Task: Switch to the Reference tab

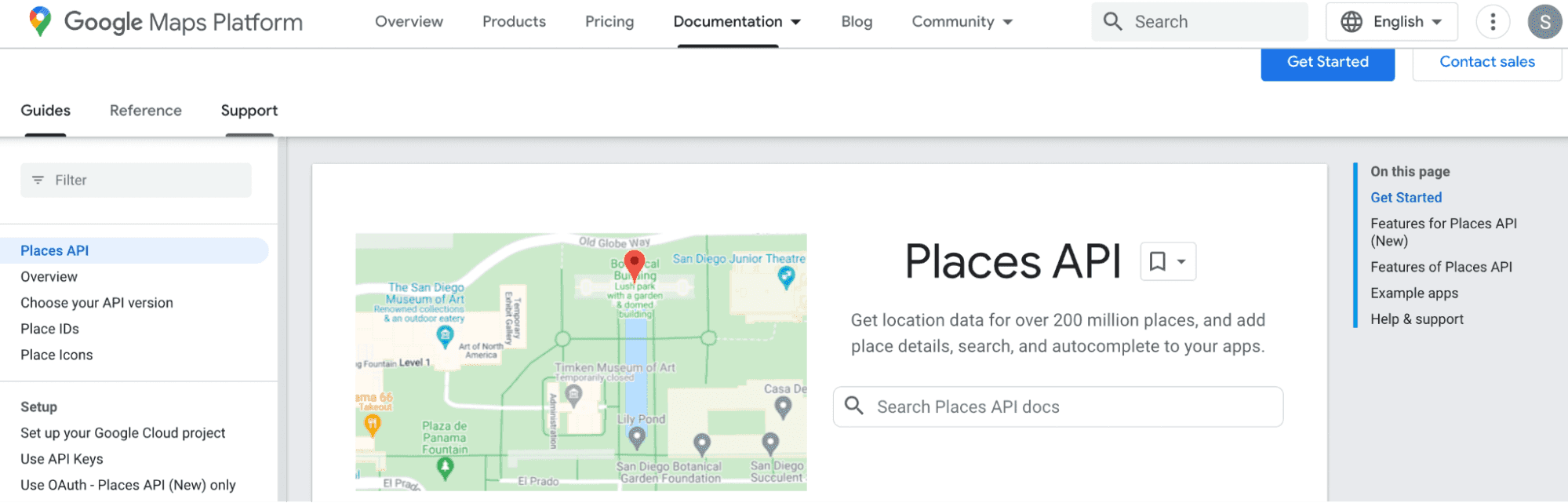Action: click(146, 111)
